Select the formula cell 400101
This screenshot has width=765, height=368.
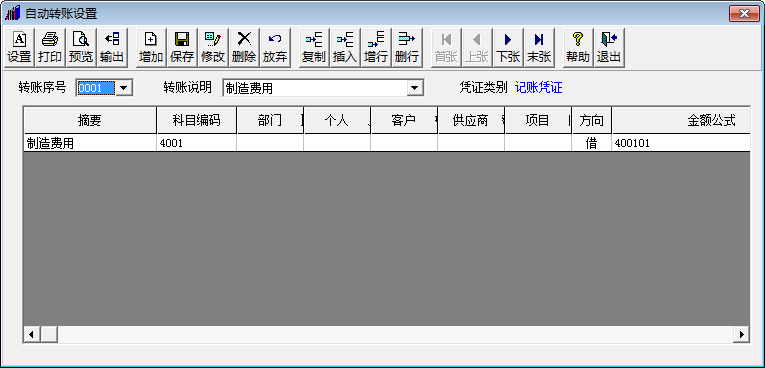[x=681, y=143]
